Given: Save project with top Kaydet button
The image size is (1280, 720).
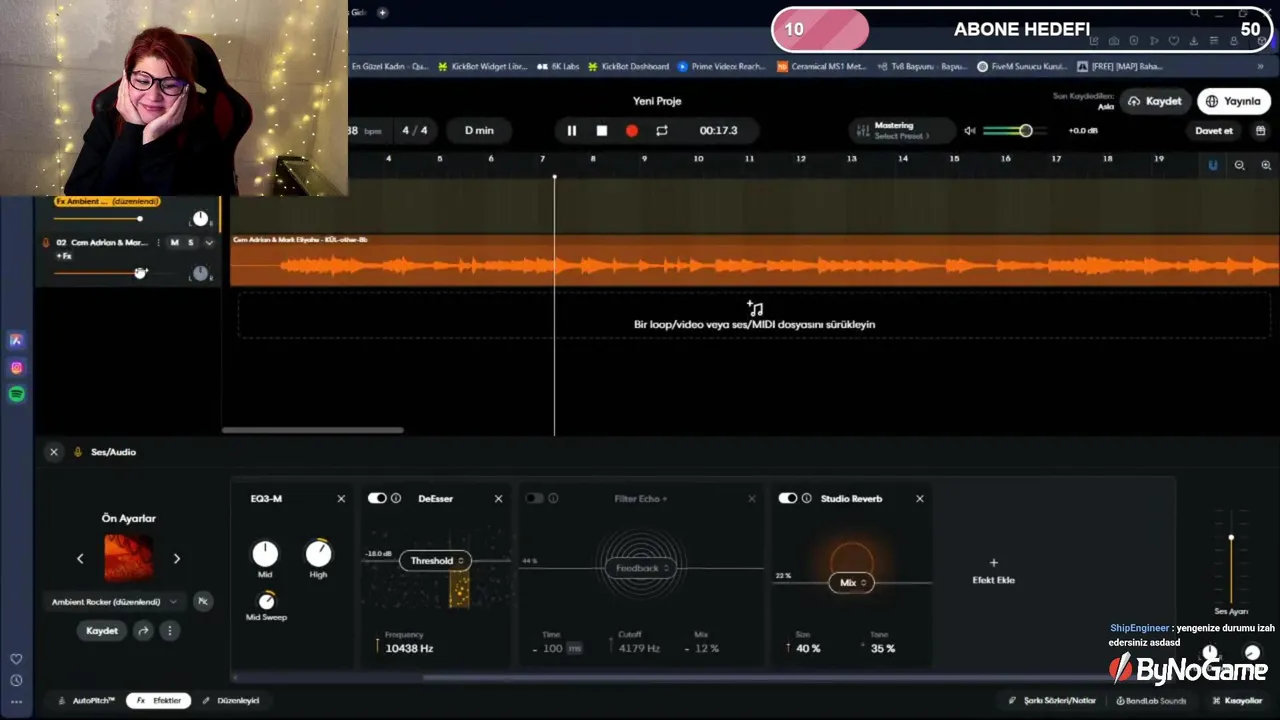Looking at the screenshot, I should click(1155, 101).
